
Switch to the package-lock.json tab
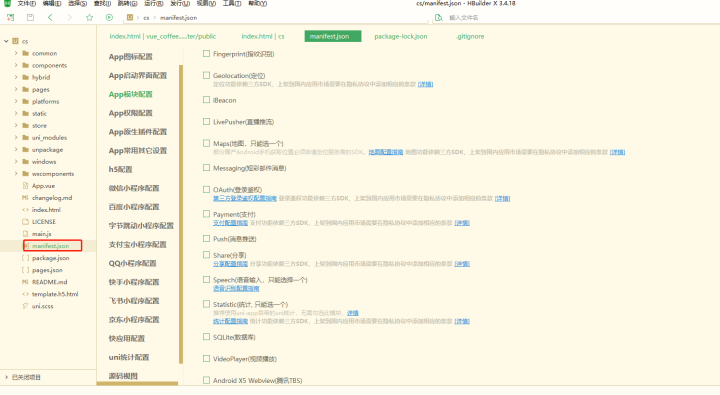click(400, 36)
